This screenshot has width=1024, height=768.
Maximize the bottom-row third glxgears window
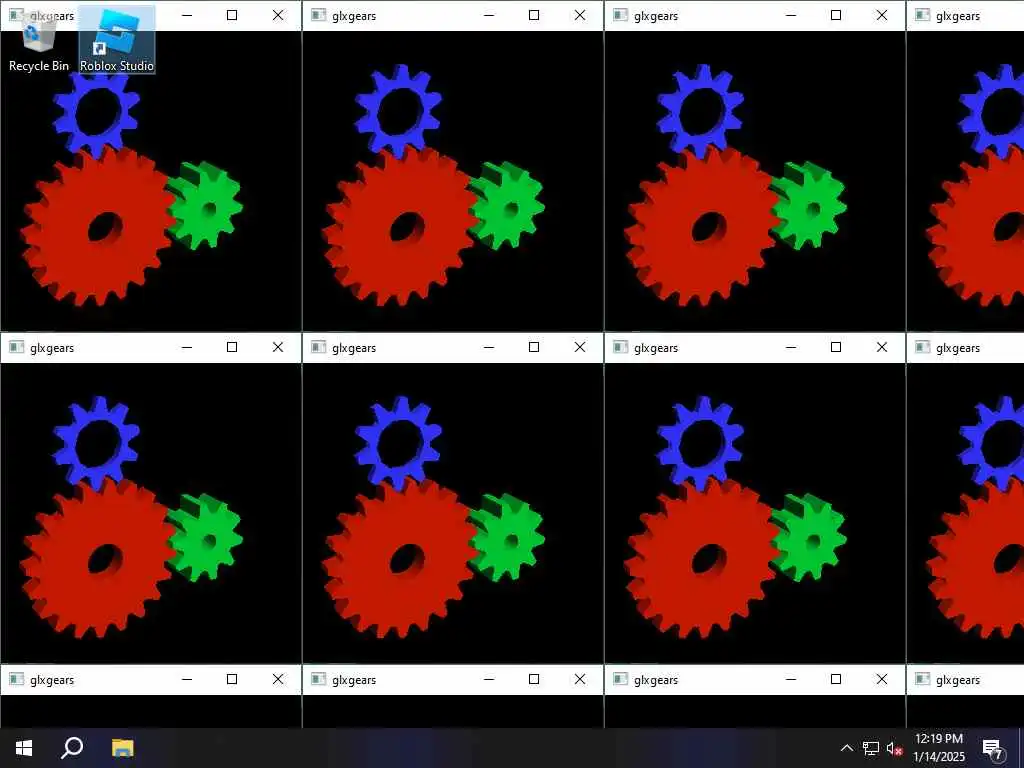(x=836, y=679)
